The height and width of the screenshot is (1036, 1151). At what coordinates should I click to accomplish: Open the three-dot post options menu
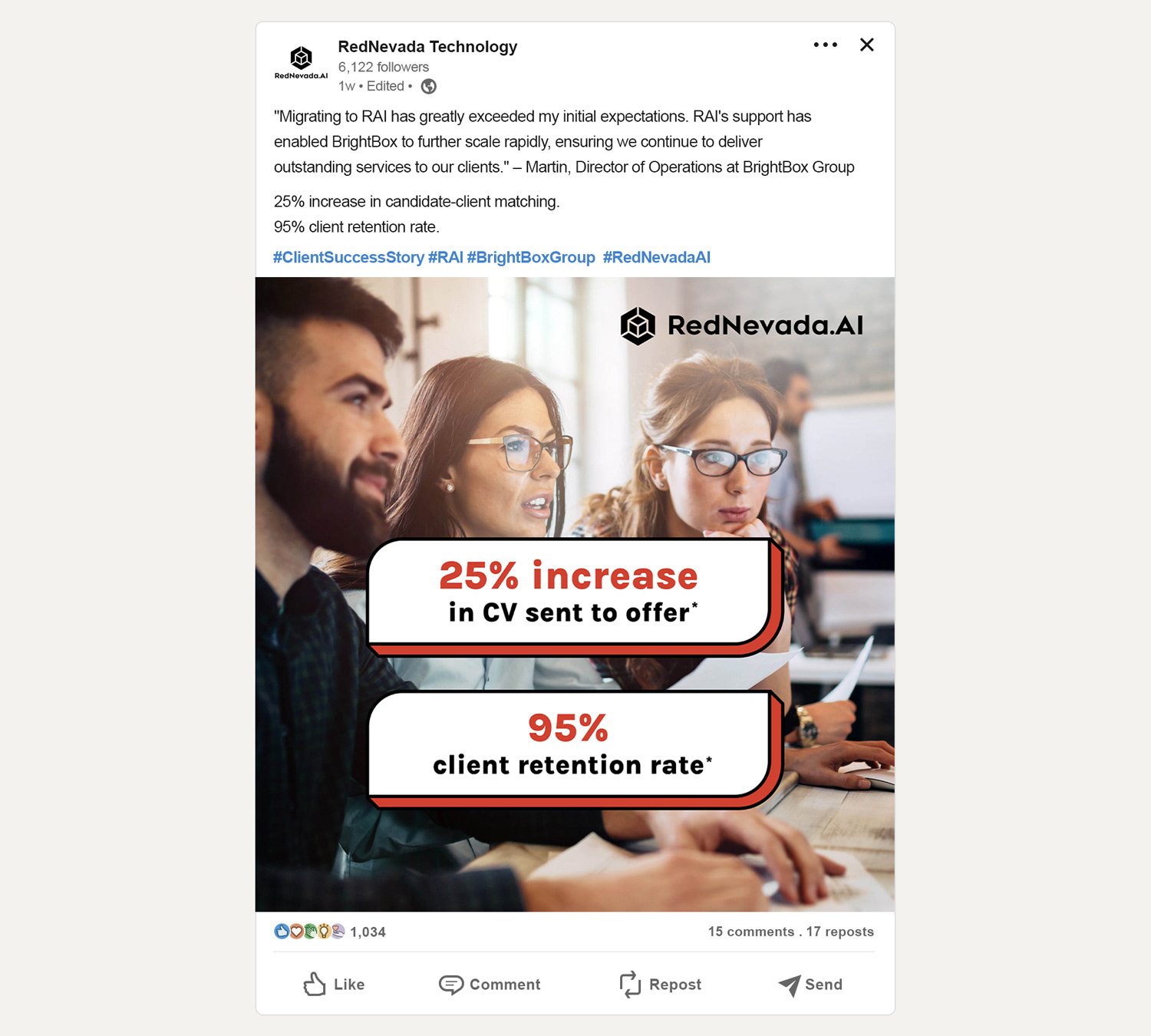coord(826,45)
